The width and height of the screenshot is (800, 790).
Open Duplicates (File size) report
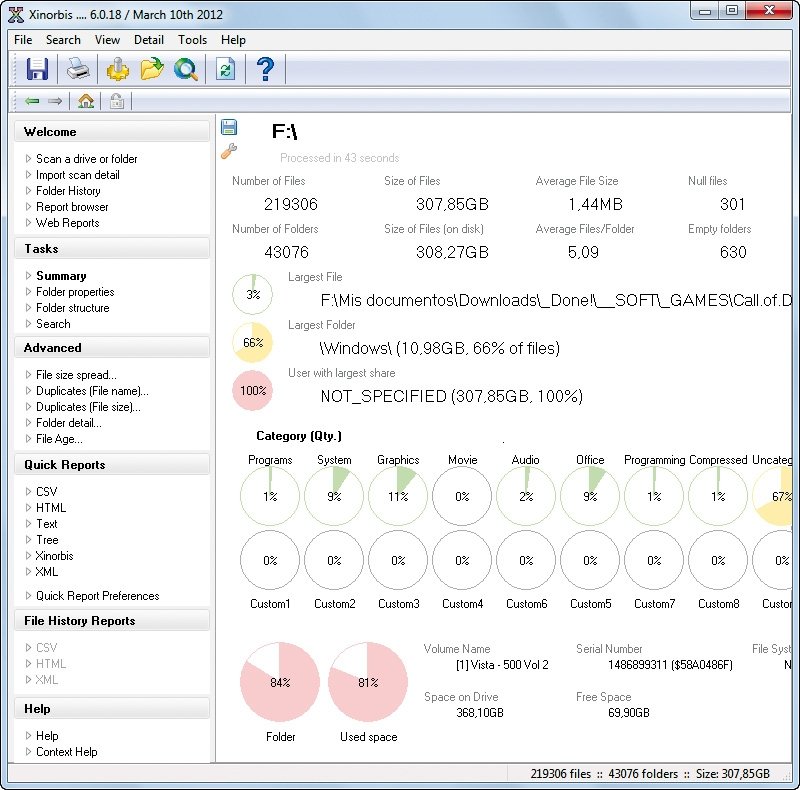[88, 407]
